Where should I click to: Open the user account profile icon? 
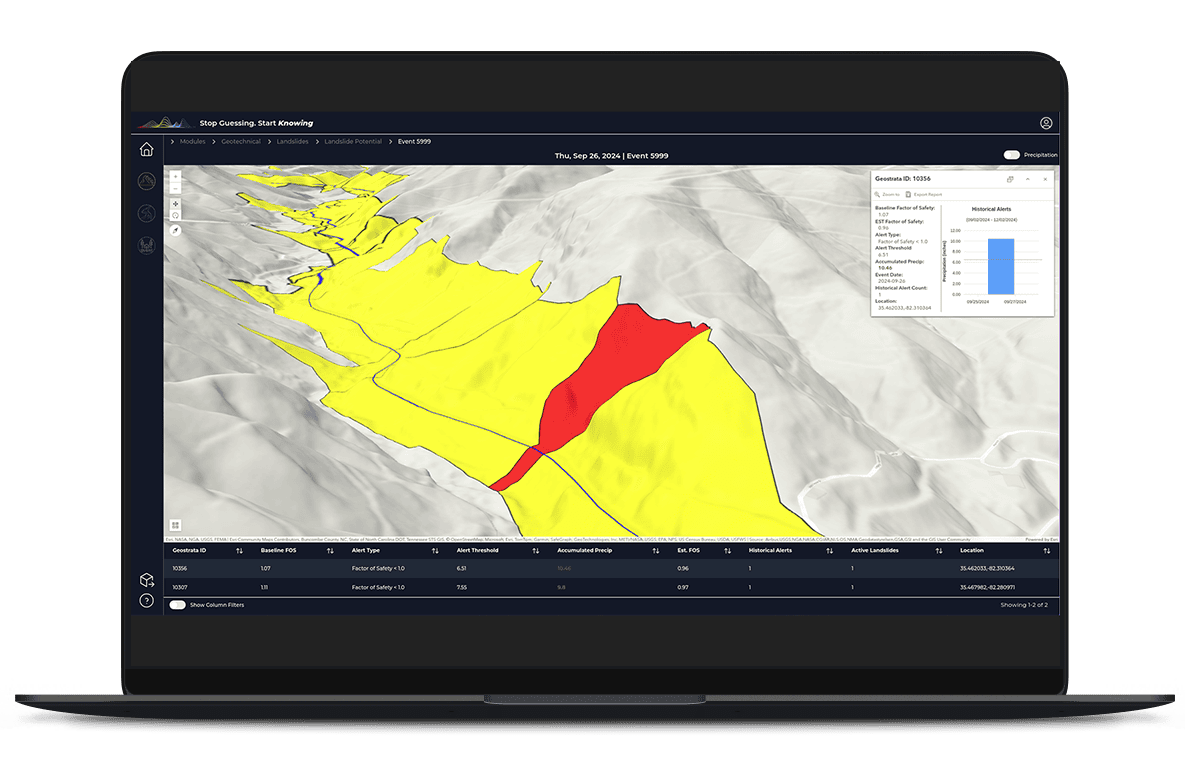click(1046, 123)
